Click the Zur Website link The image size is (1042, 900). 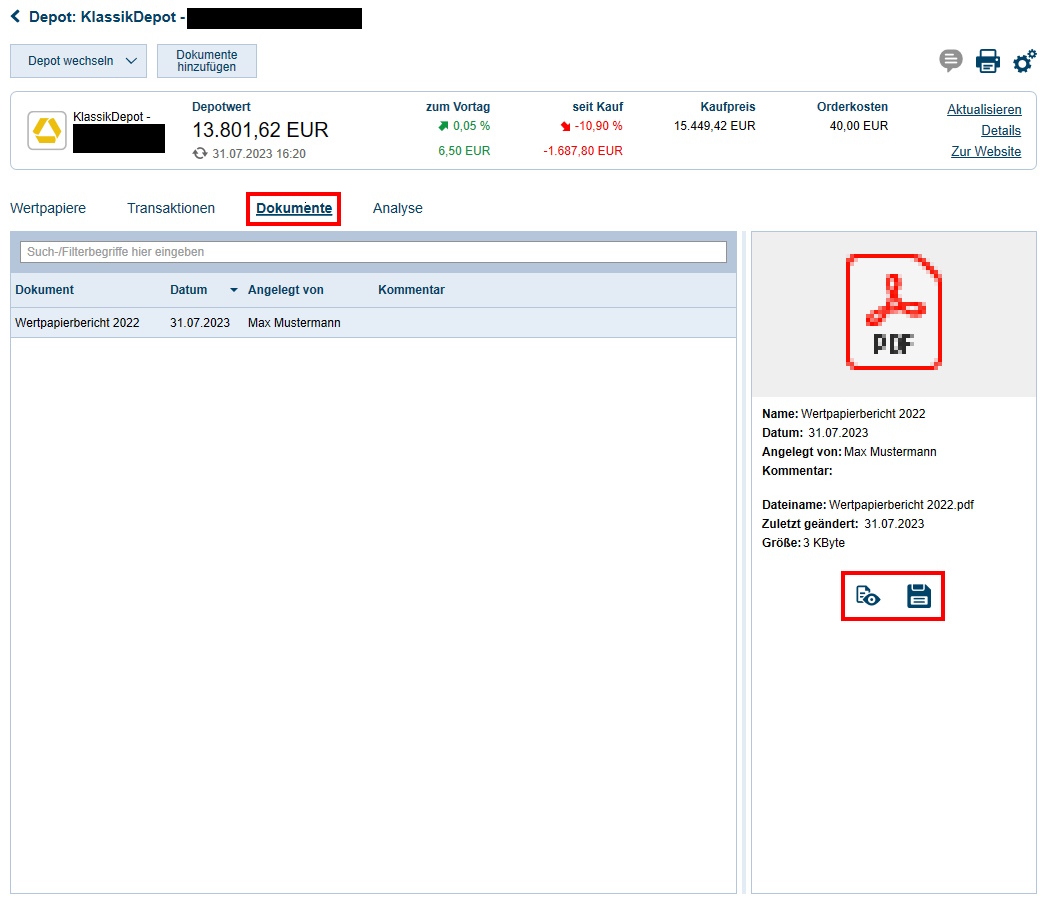(986, 151)
